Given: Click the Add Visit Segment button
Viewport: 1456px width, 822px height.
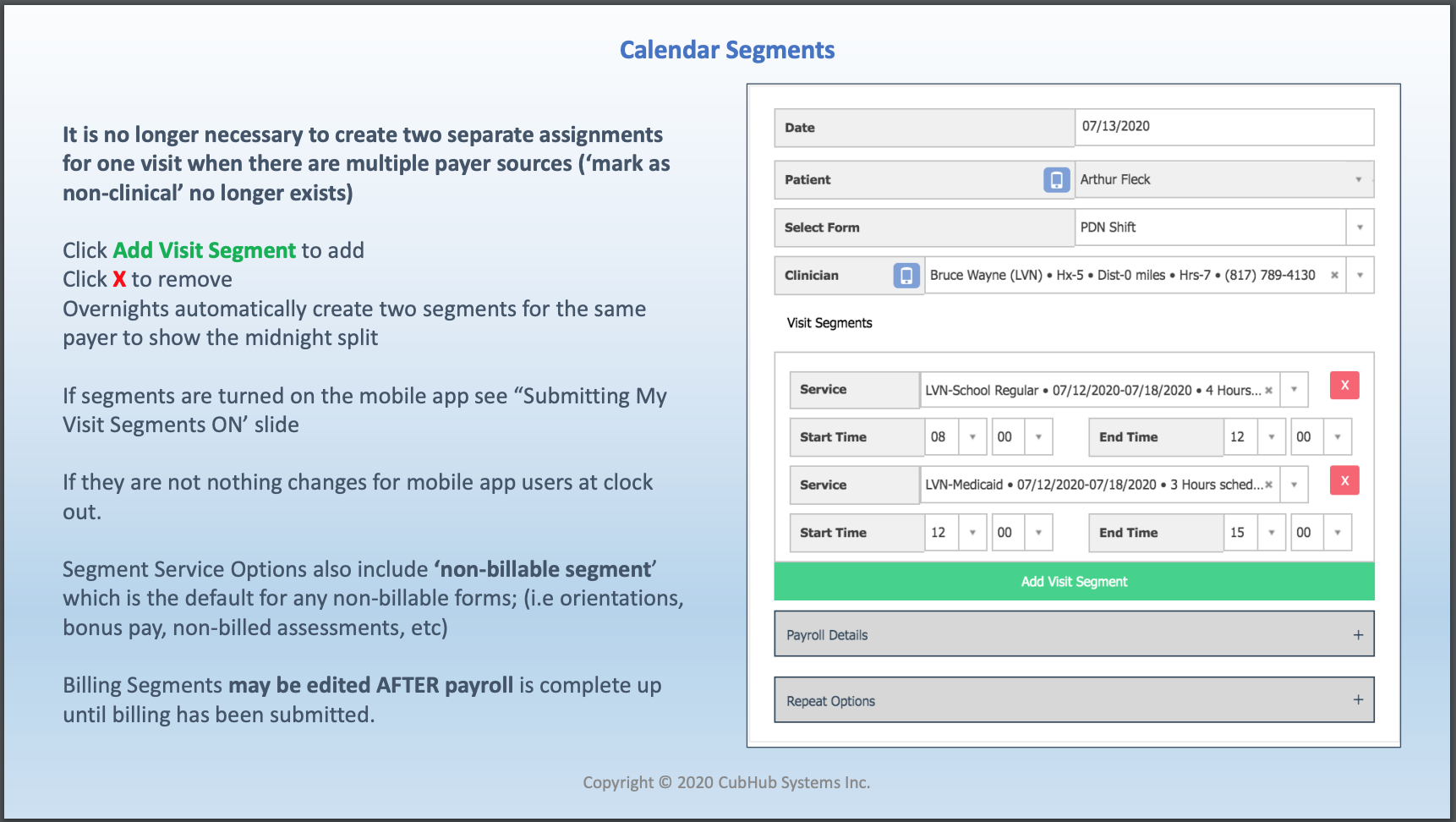Looking at the screenshot, I should coord(1074,582).
